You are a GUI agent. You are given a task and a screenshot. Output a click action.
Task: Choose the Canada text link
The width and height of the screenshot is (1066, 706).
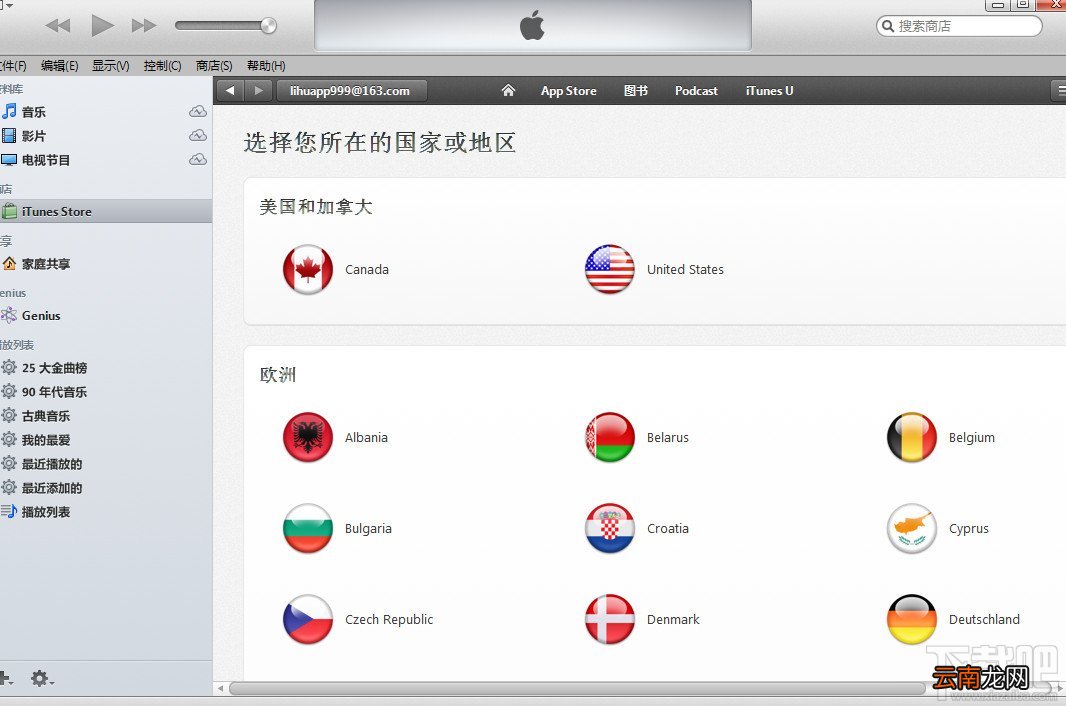(x=367, y=269)
